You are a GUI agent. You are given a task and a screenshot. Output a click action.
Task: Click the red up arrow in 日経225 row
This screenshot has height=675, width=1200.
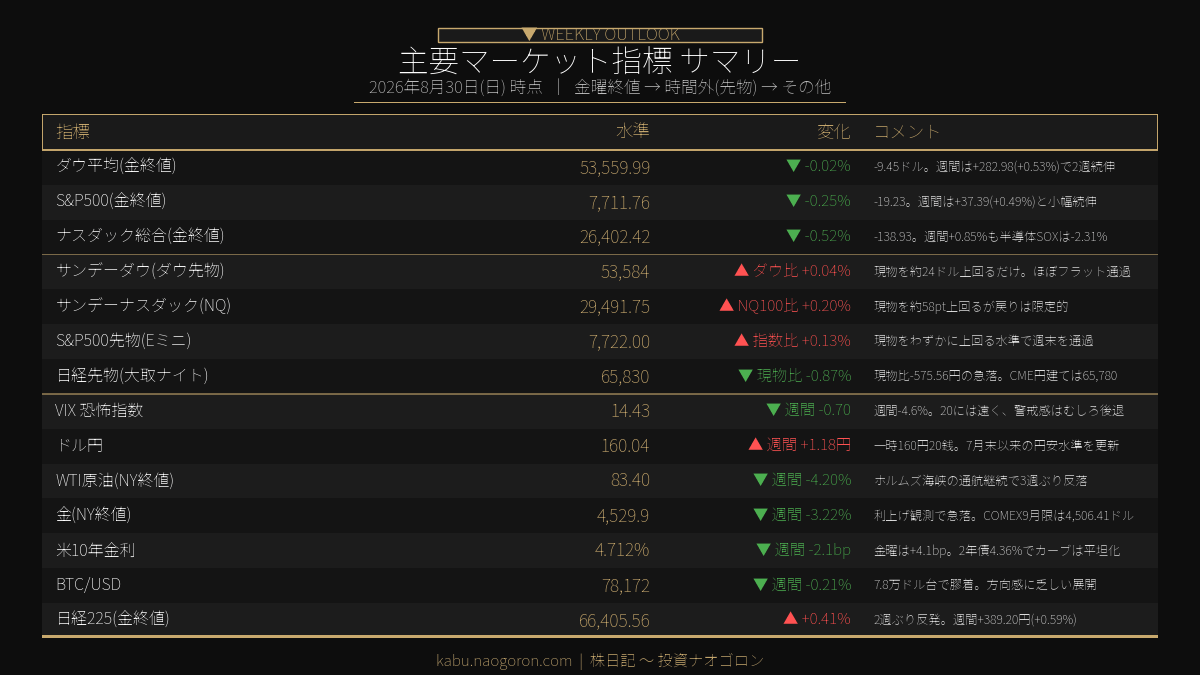(791, 618)
